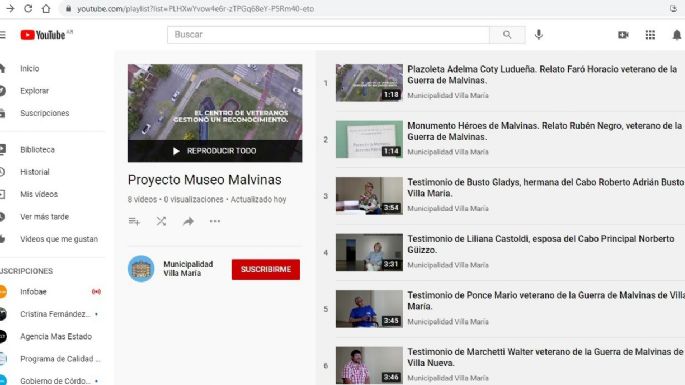Open the hamburger guide menu
The width and height of the screenshot is (685, 385).
[3, 35]
